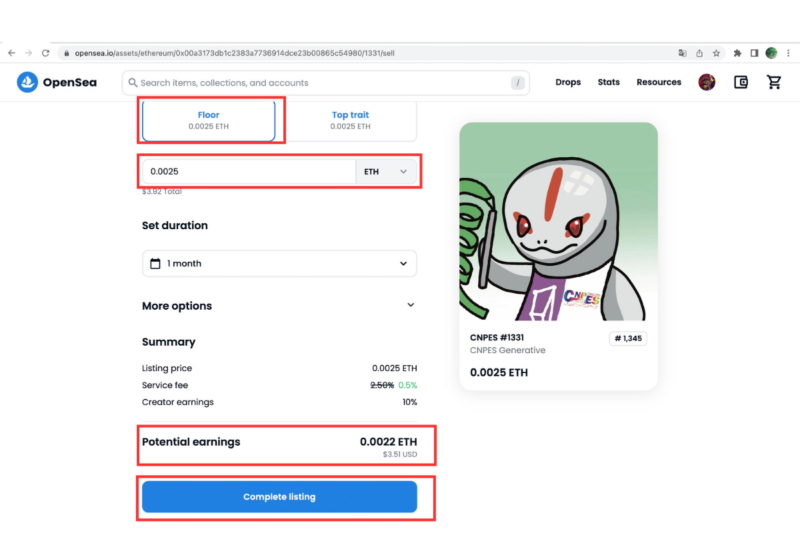This screenshot has height=533, width=800.
Task: Click the CNPES #1331 NFT image
Action: 558,220
